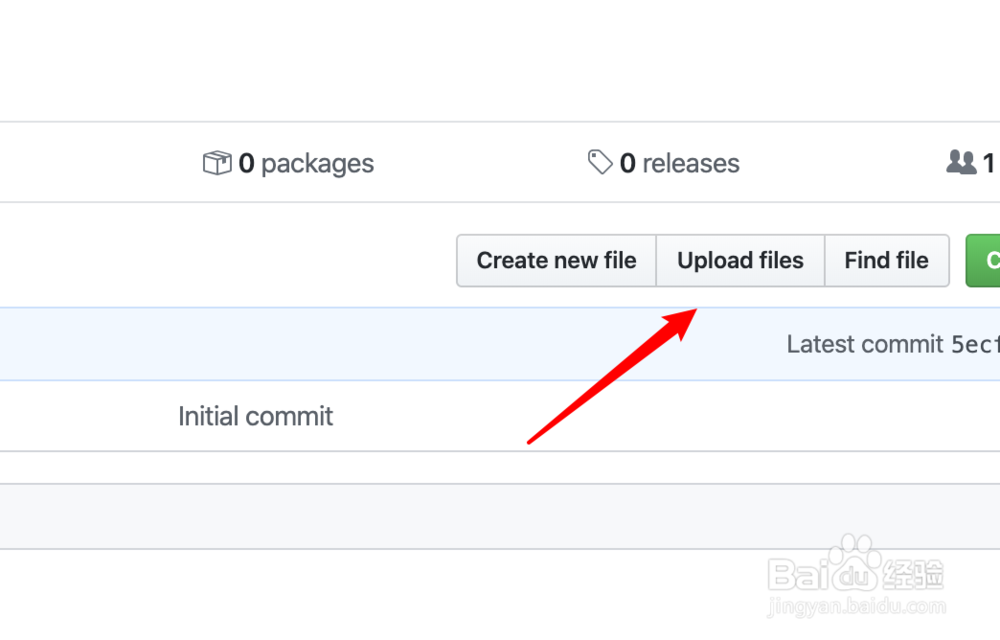Click the green button at right edge
Screen dimensions: 1000x640
point(984,261)
